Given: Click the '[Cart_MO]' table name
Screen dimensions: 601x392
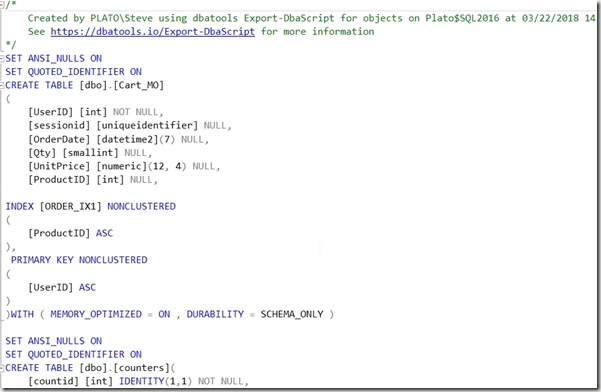Looking at the screenshot, I should (138, 85).
